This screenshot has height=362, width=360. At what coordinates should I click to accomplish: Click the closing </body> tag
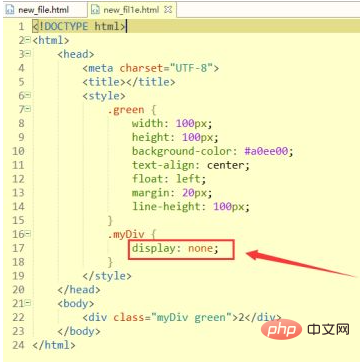coord(79,331)
